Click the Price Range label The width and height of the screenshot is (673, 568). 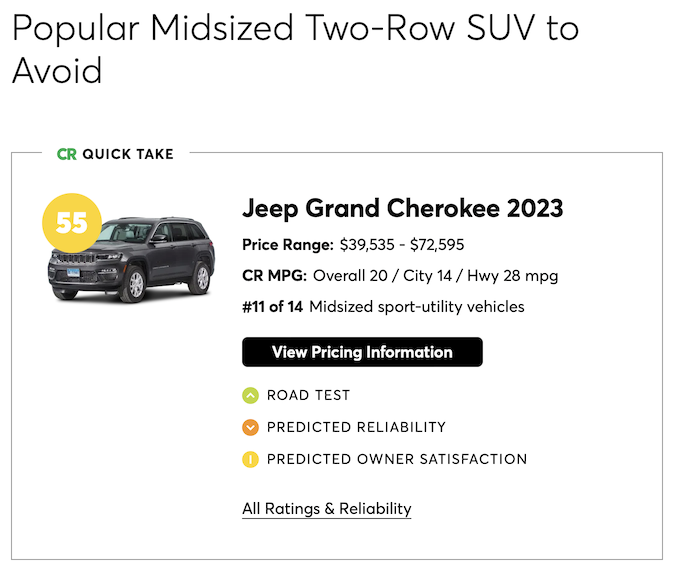click(287, 245)
